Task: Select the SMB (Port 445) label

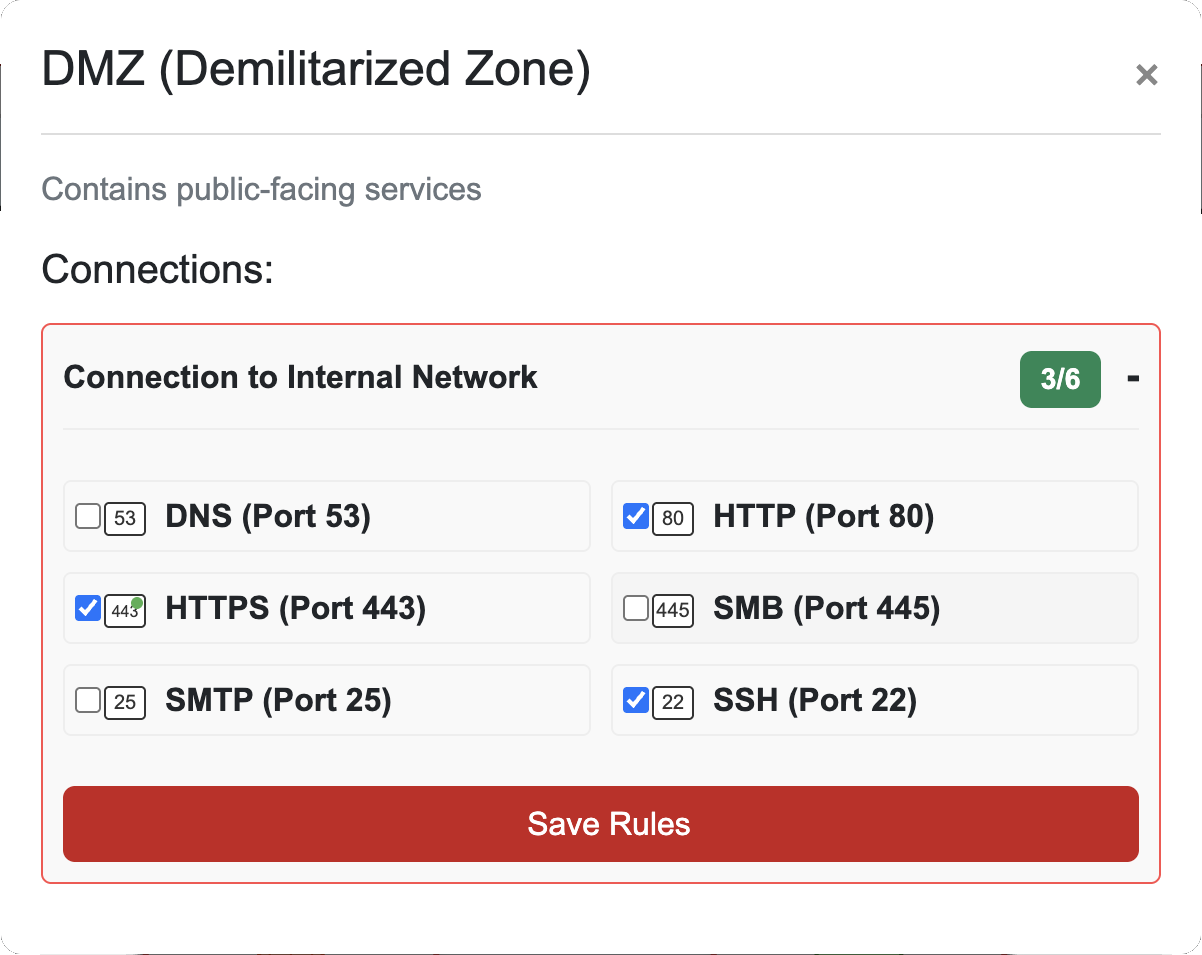Action: click(x=826, y=609)
